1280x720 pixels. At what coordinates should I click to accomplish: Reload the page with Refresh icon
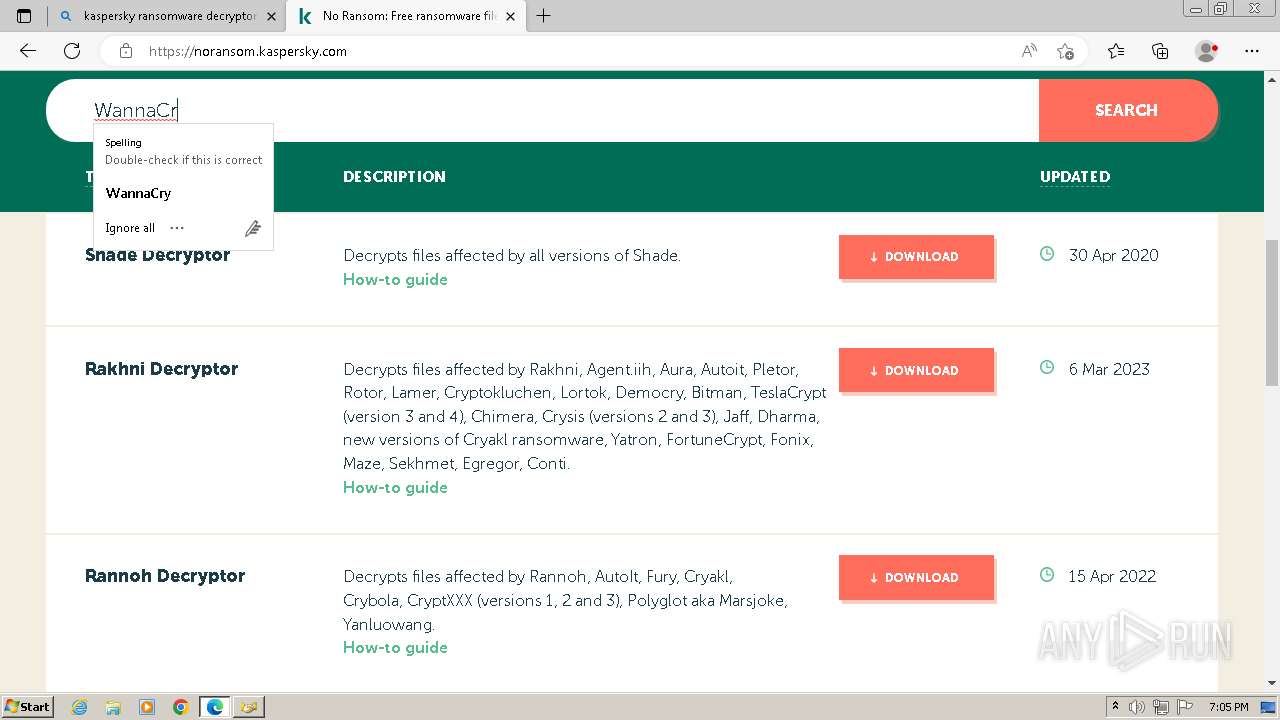(72, 51)
